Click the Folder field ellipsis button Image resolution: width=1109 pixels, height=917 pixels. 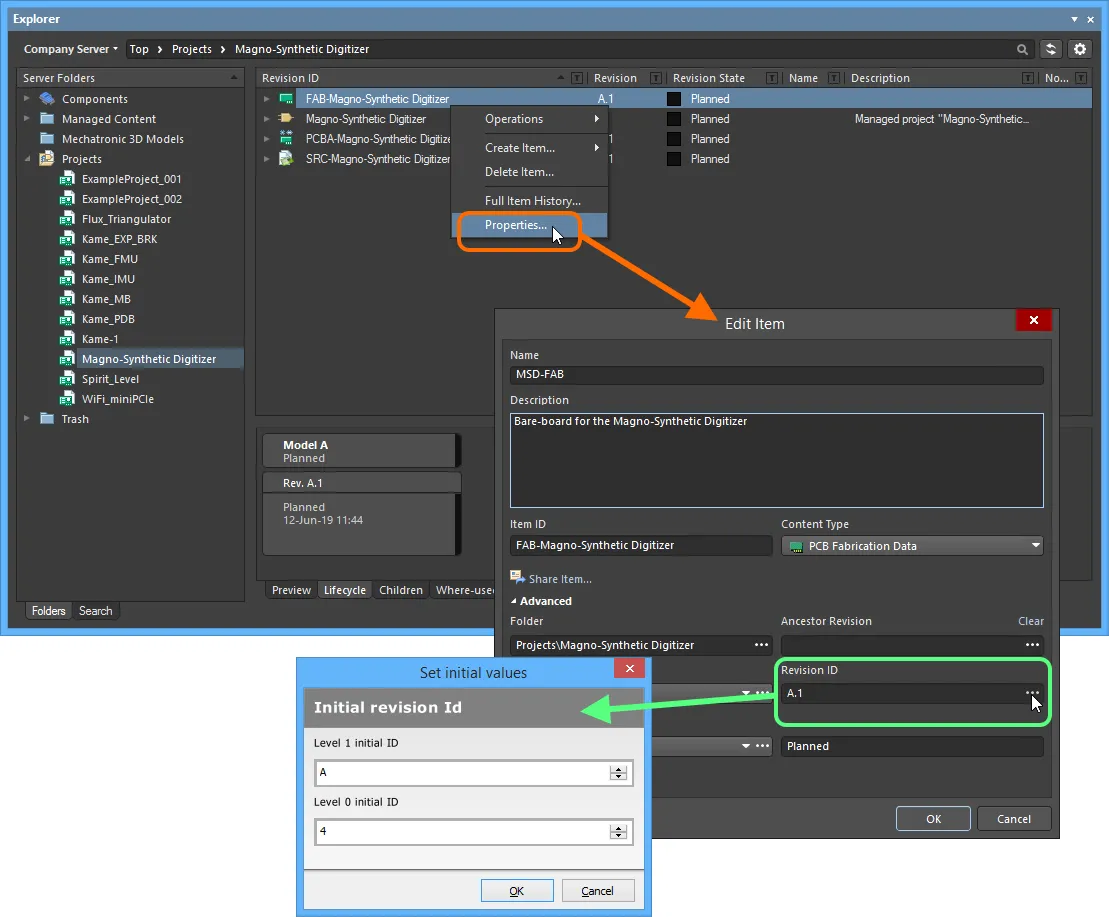[x=762, y=645]
